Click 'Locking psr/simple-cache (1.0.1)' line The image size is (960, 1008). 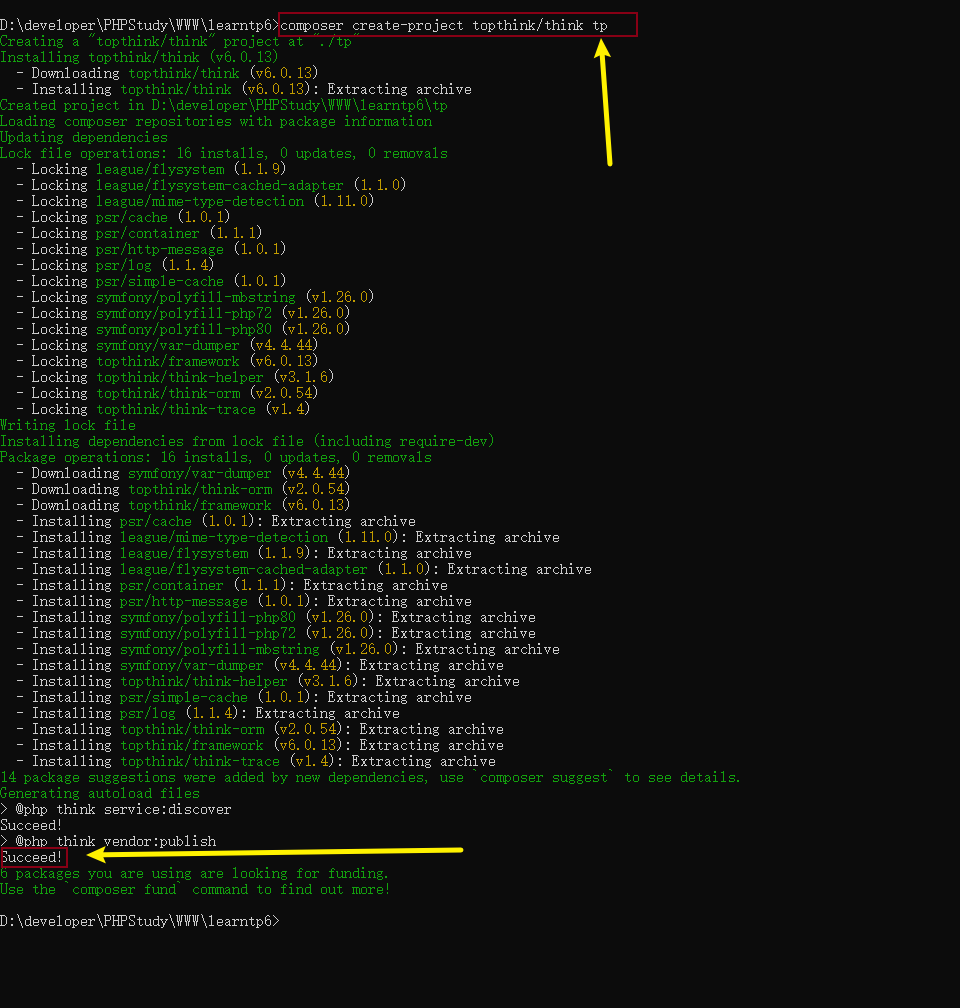point(151,282)
